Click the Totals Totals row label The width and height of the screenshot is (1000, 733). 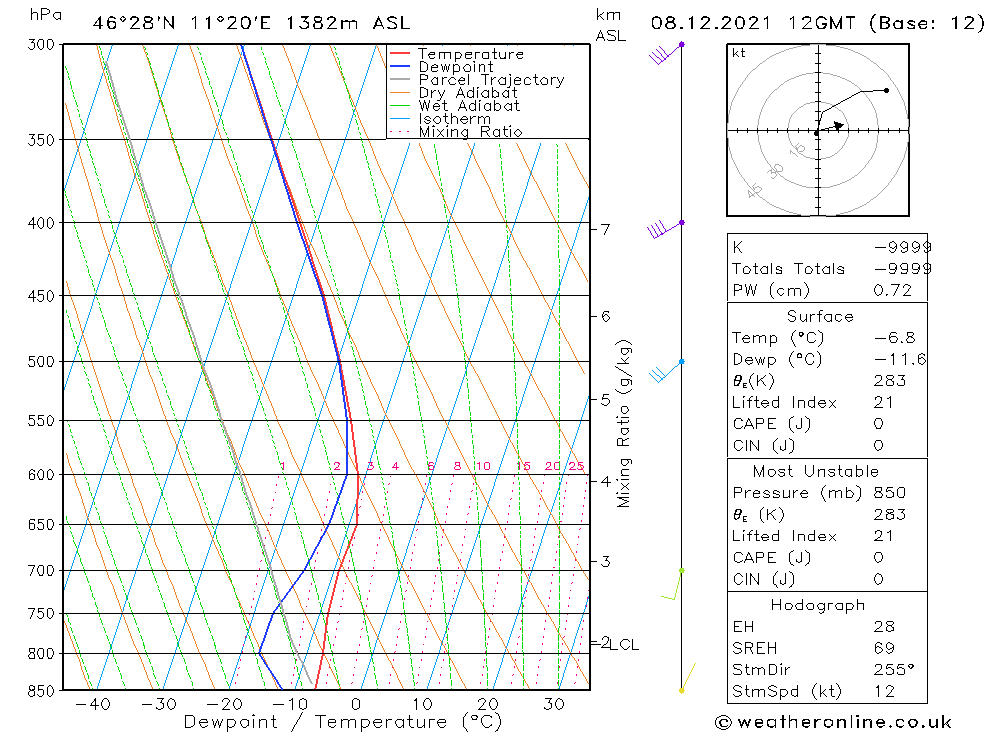coord(788,269)
